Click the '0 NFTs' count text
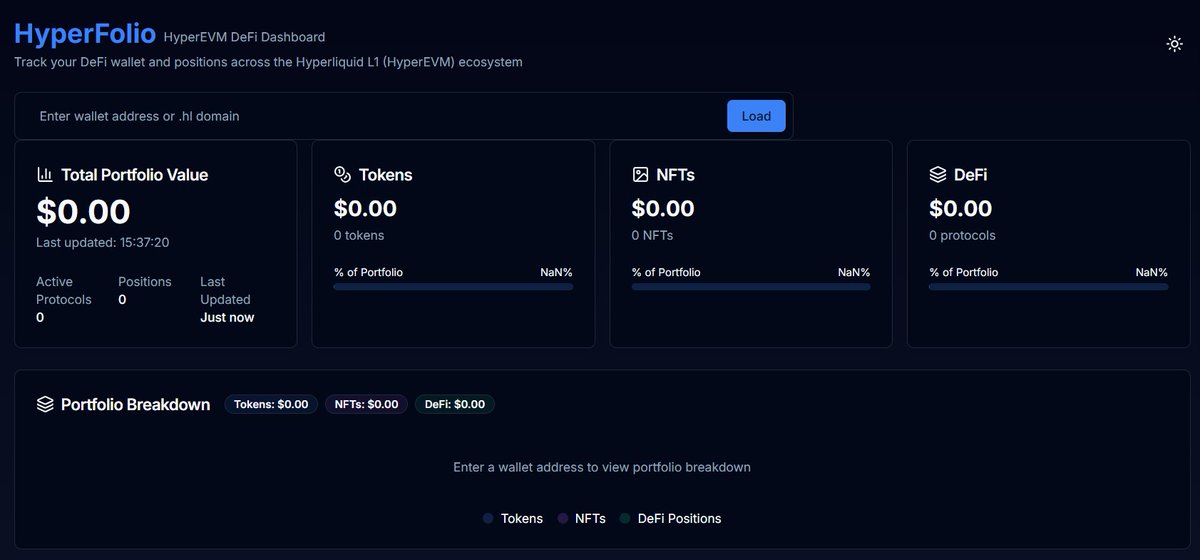 coord(652,236)
